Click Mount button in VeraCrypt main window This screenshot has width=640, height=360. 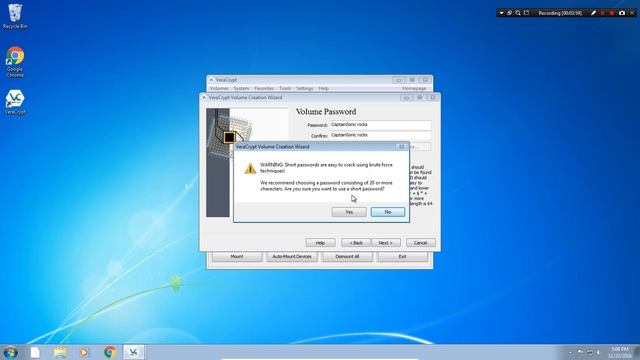[x=237, y=256]
